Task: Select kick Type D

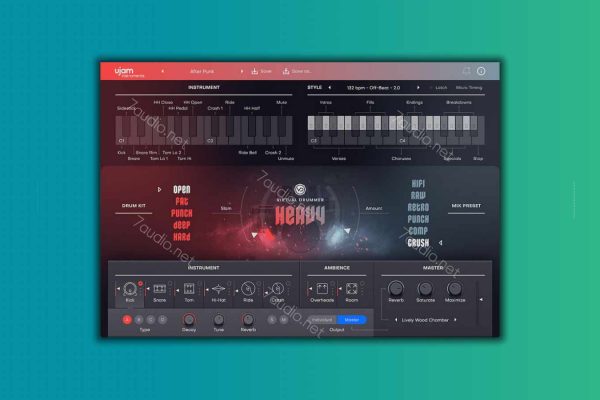Action: 163,320
